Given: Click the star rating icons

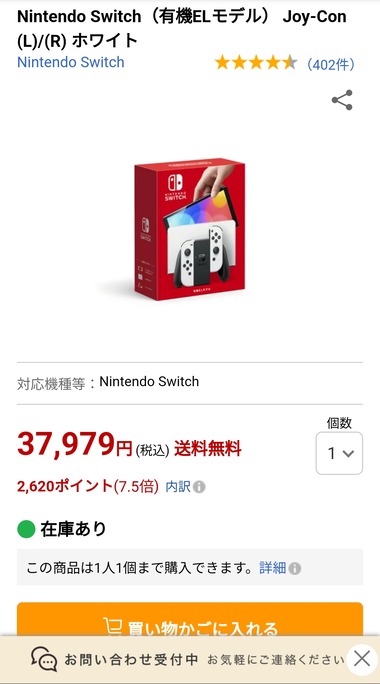Looking at the screenshot, I should (256, 64).
